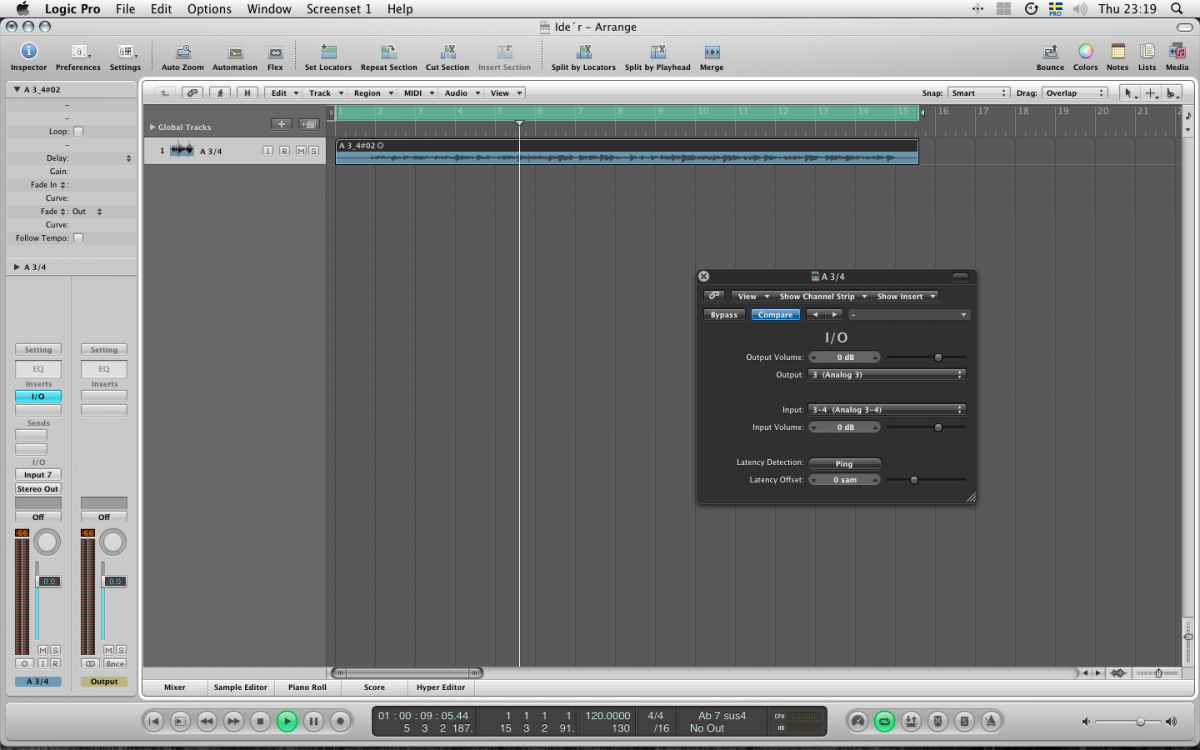Toggle the Compare button in the I/O plugin
Screen dimensions: 1200x750
(x=775, y=315)
